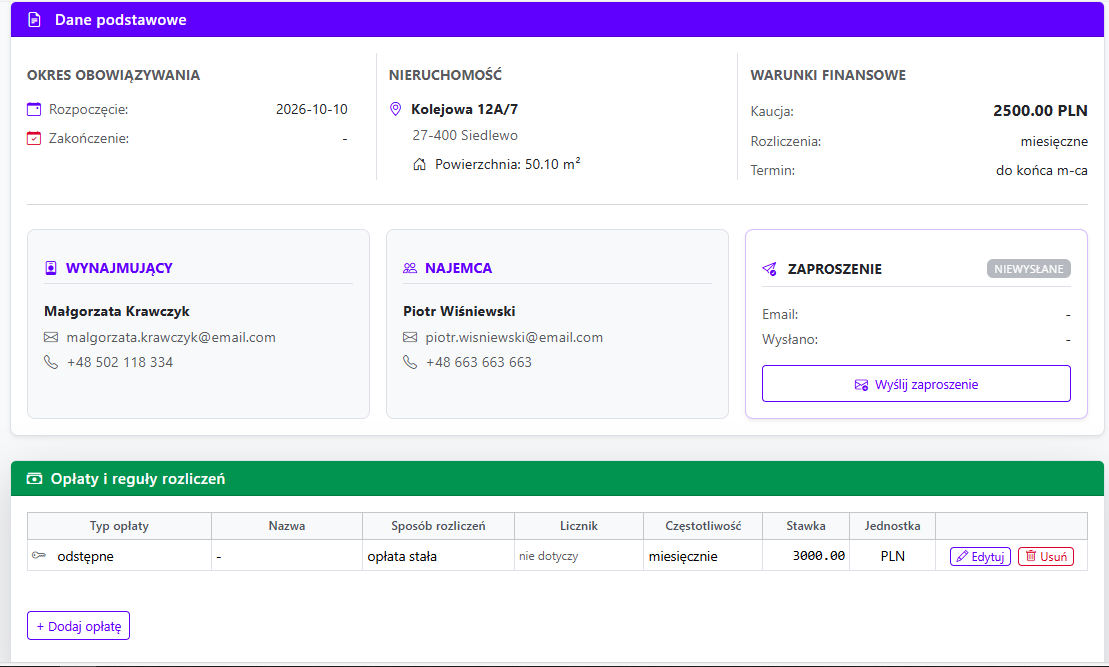Viewport: 1109px width, 667px height.
Task: Click the NIEWYSŁANE status badge
Action: pos(1028,269)
